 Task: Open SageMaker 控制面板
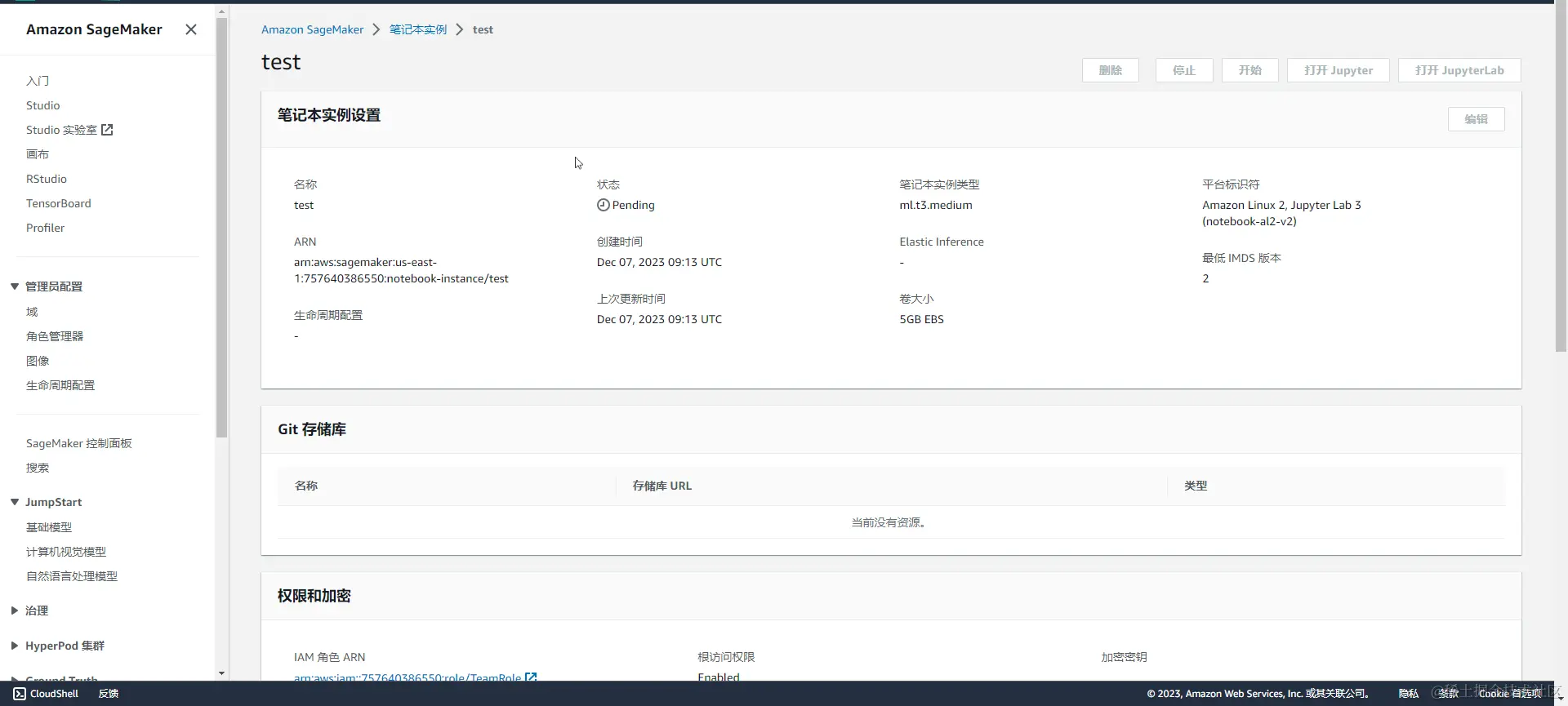[x=79, y=443]
